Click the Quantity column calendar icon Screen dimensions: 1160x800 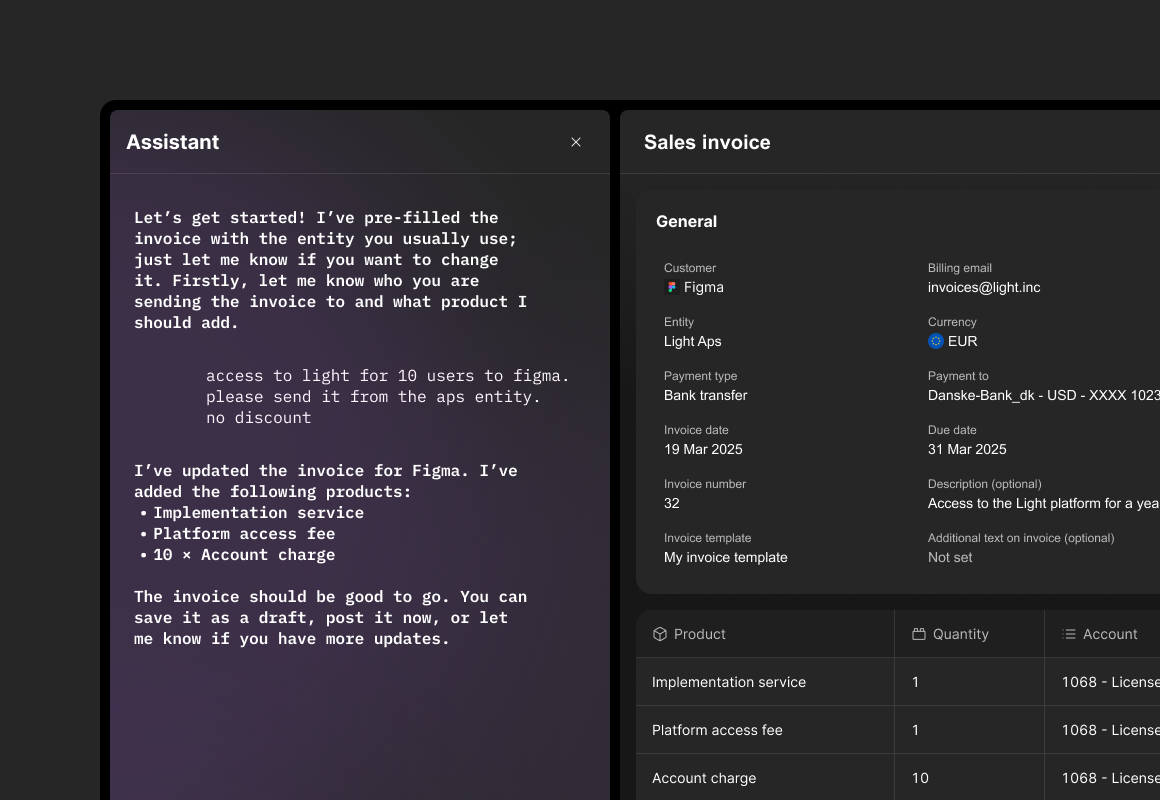(919, 634)
